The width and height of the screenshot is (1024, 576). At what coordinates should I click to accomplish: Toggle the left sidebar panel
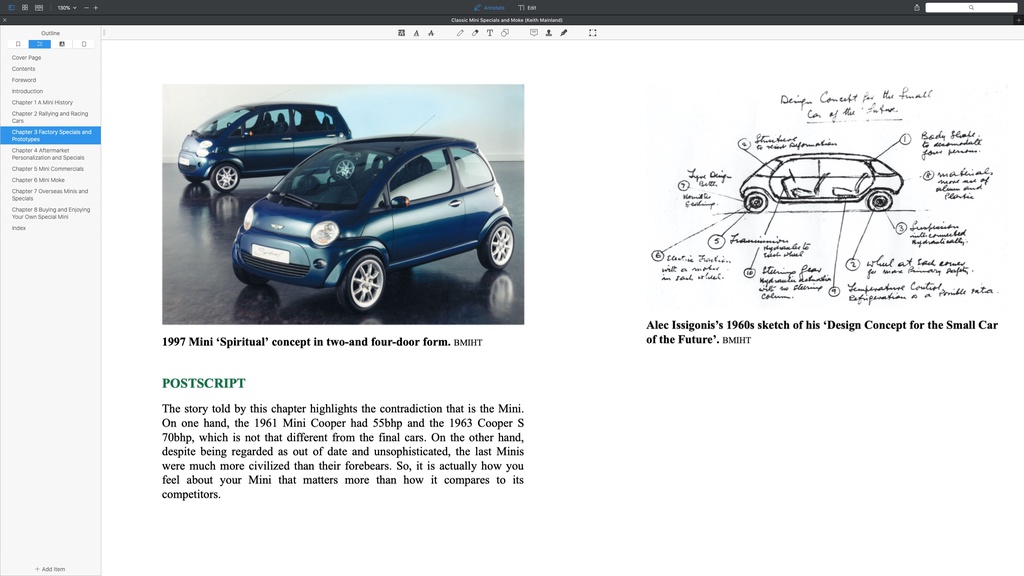coord(11,7)
